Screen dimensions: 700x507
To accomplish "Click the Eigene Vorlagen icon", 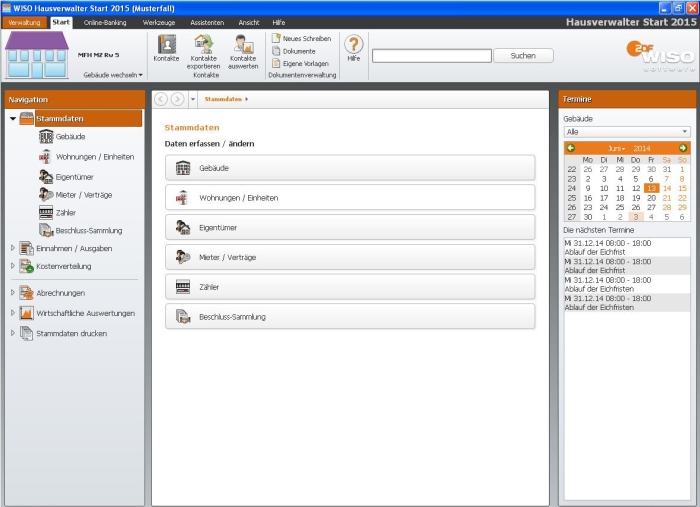I will [276, 63].
